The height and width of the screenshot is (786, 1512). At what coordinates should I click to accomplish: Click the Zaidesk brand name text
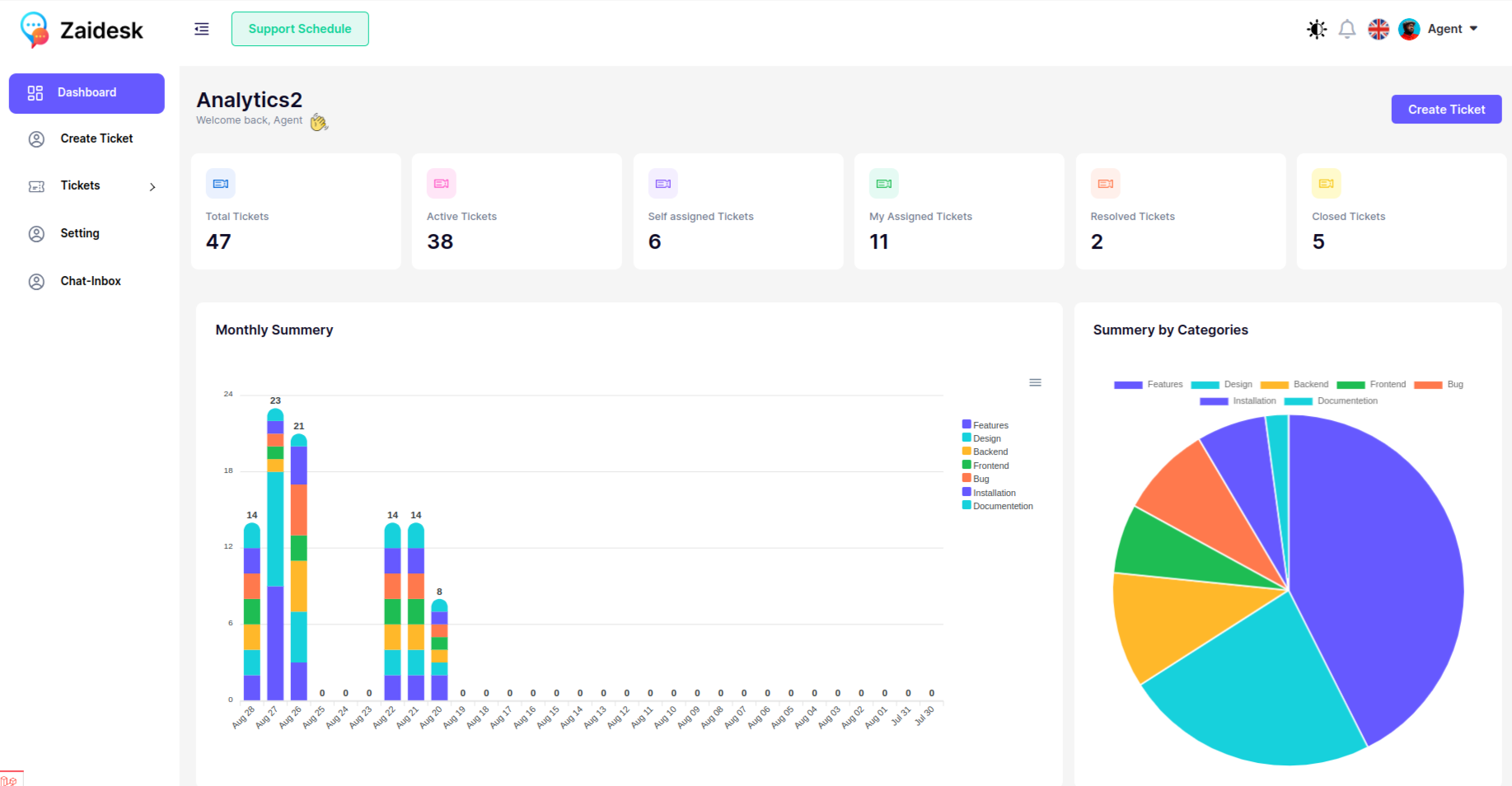coord(101,30)
